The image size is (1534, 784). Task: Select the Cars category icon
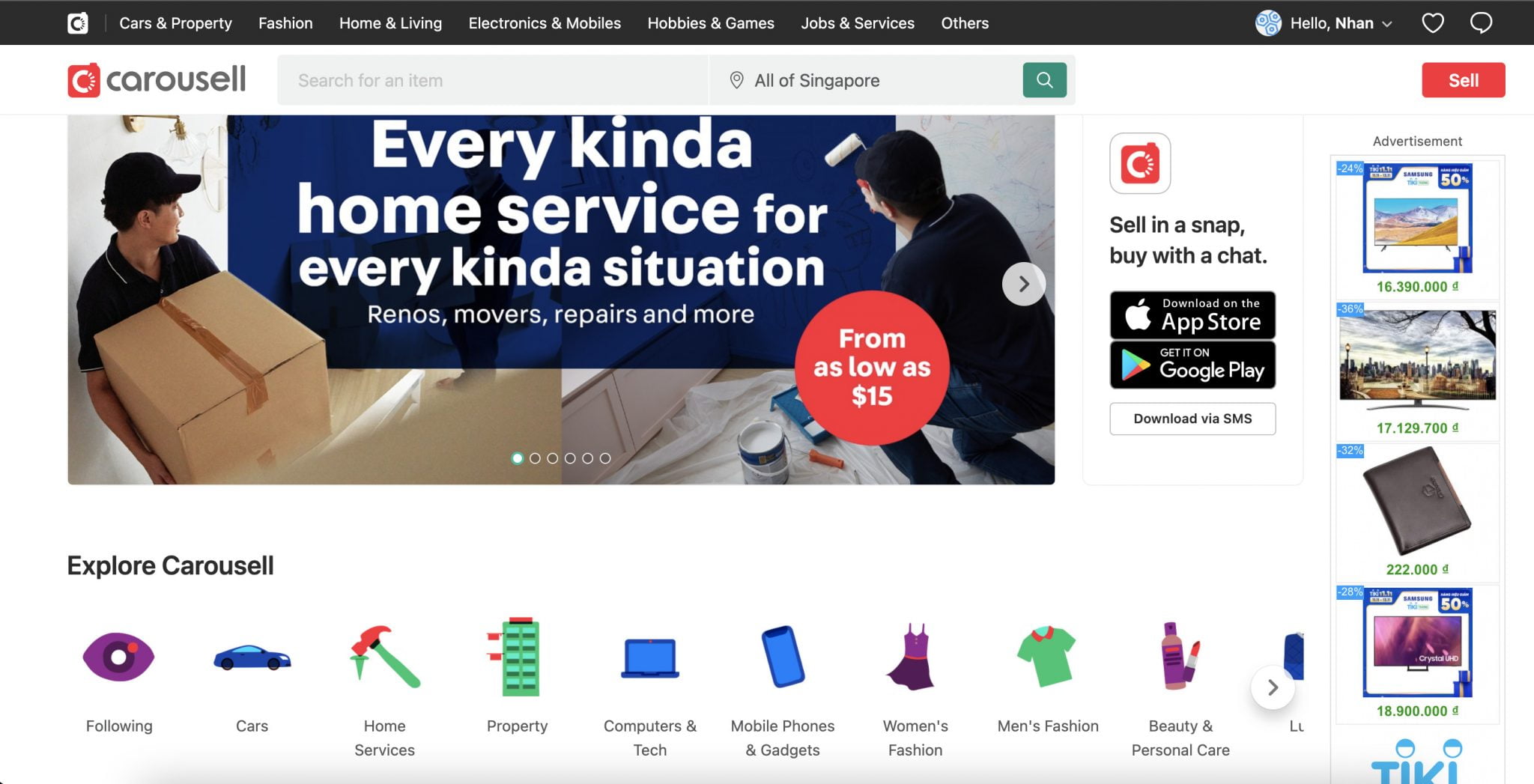pos(252,657)
